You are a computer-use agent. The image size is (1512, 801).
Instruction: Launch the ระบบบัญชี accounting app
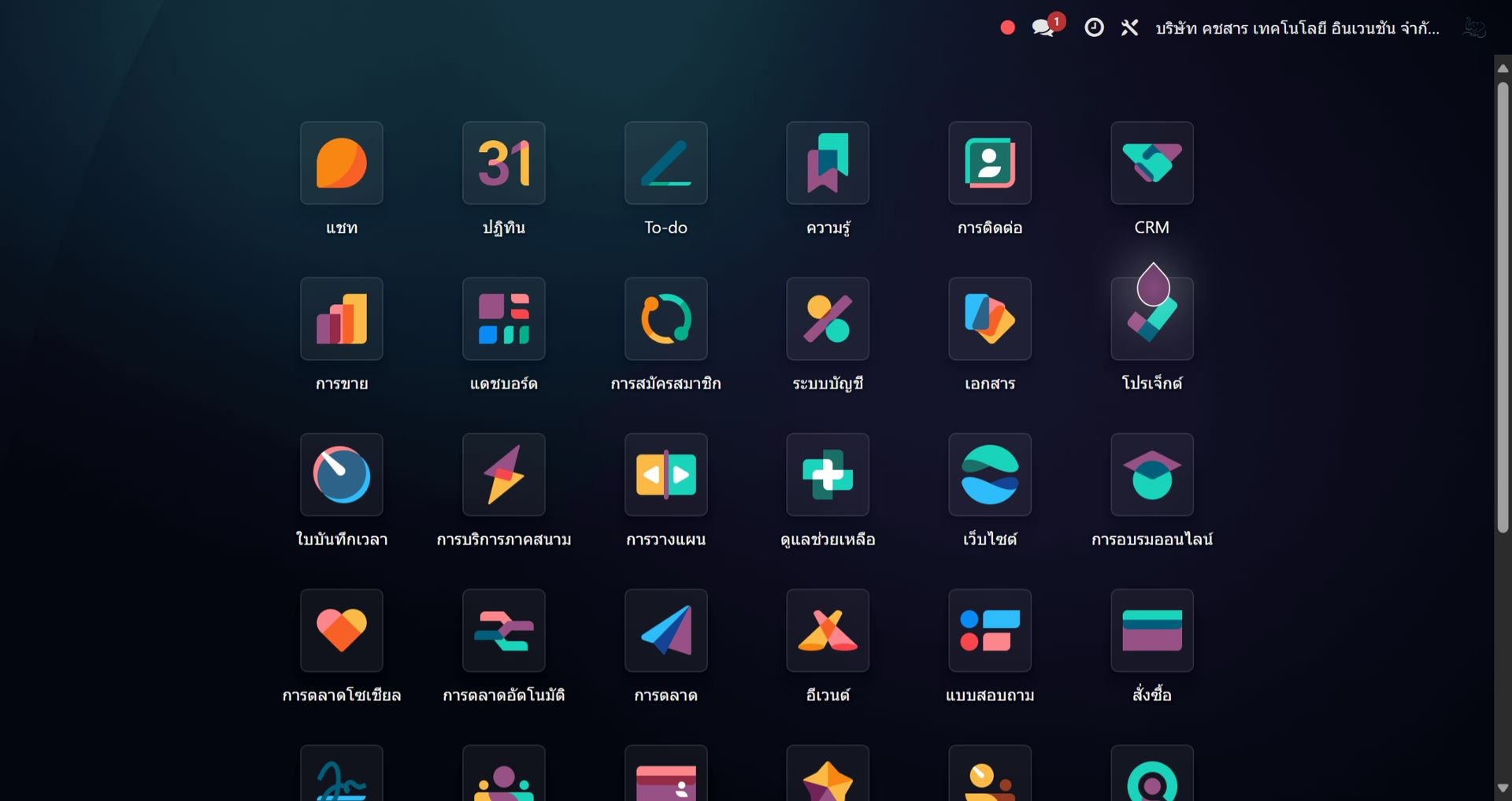pos(827,319)
